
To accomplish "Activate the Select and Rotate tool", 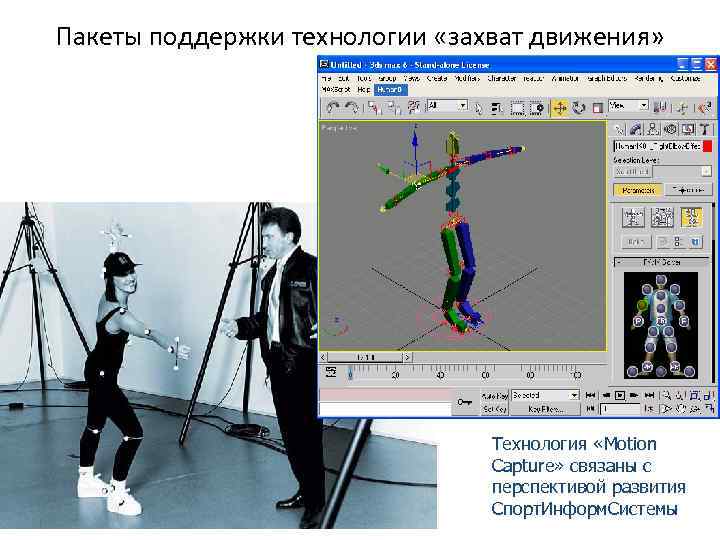I will 579,108.
